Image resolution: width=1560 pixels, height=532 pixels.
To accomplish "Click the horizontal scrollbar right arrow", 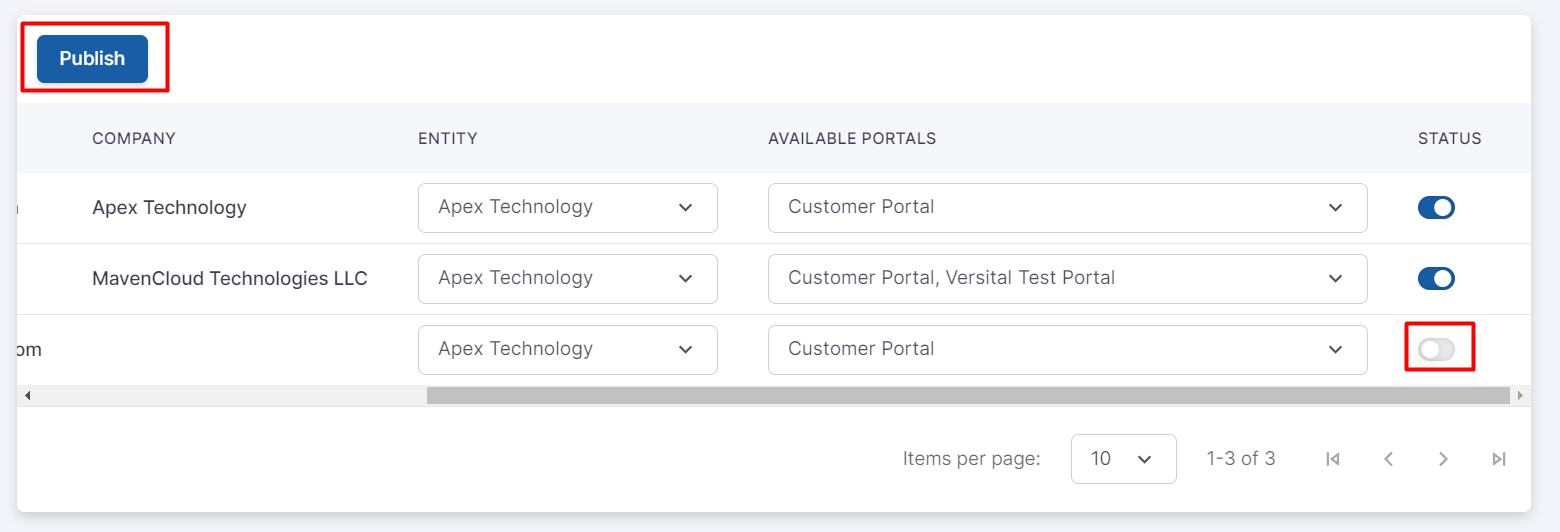I will click(1520, 396).
